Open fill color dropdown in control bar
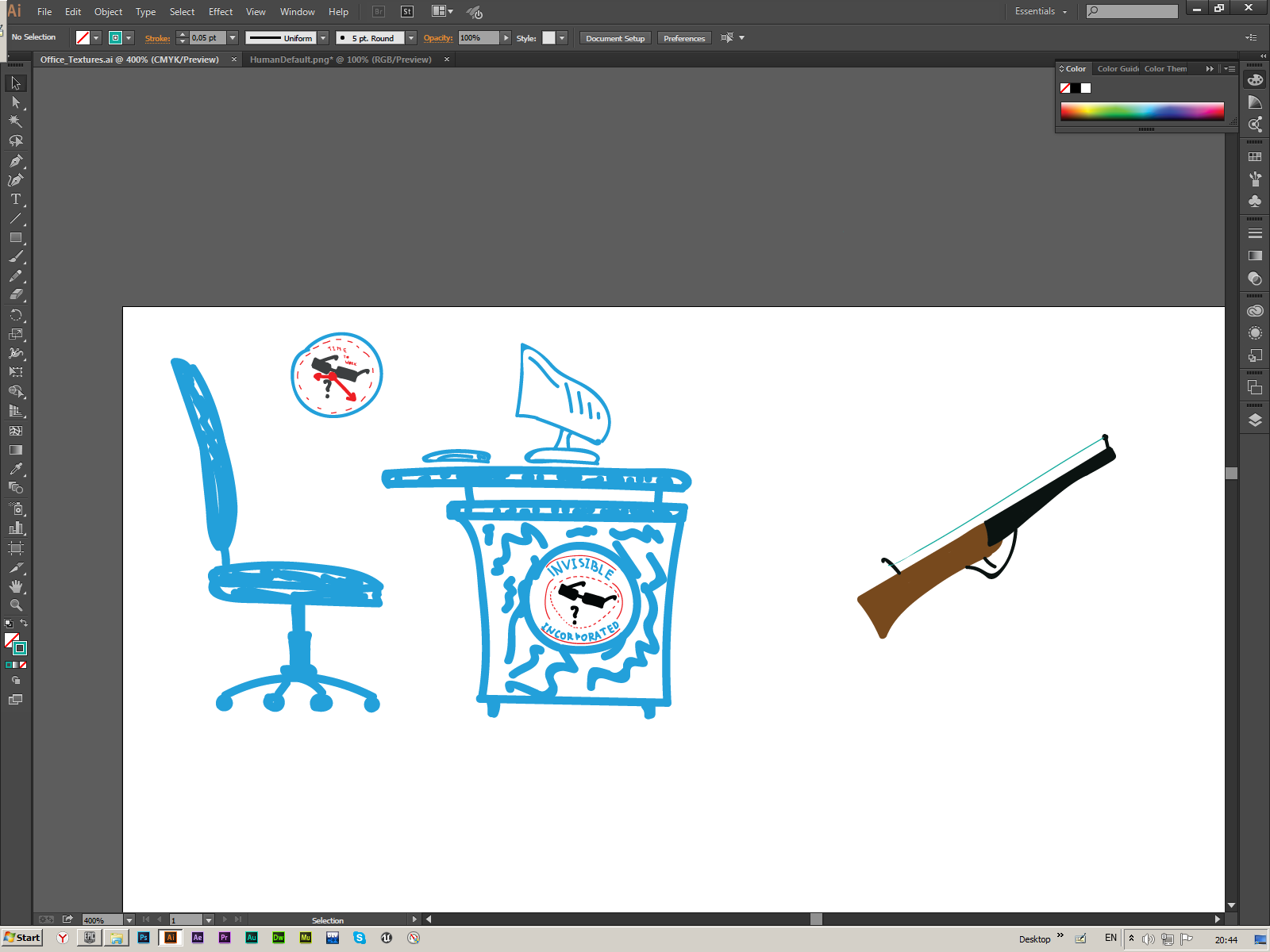1270x952 pixels. (96, 38)
